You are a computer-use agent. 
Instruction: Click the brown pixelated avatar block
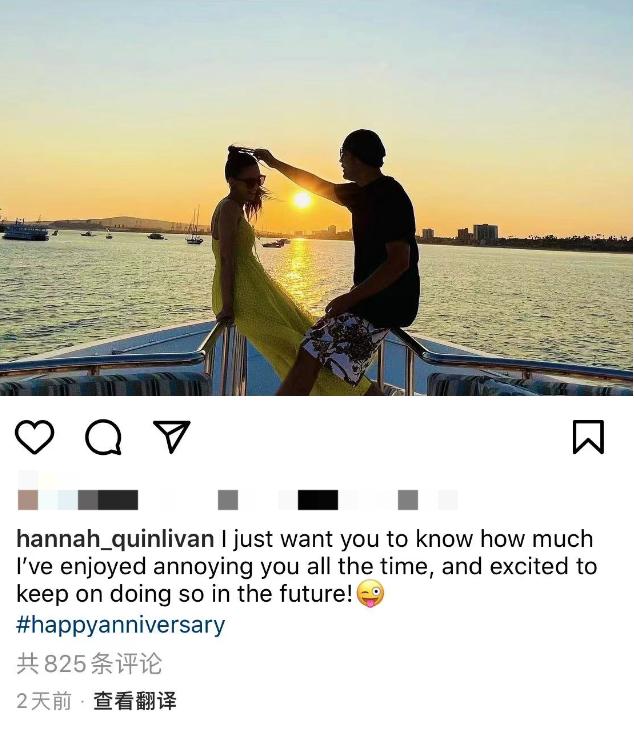(28, 500)
